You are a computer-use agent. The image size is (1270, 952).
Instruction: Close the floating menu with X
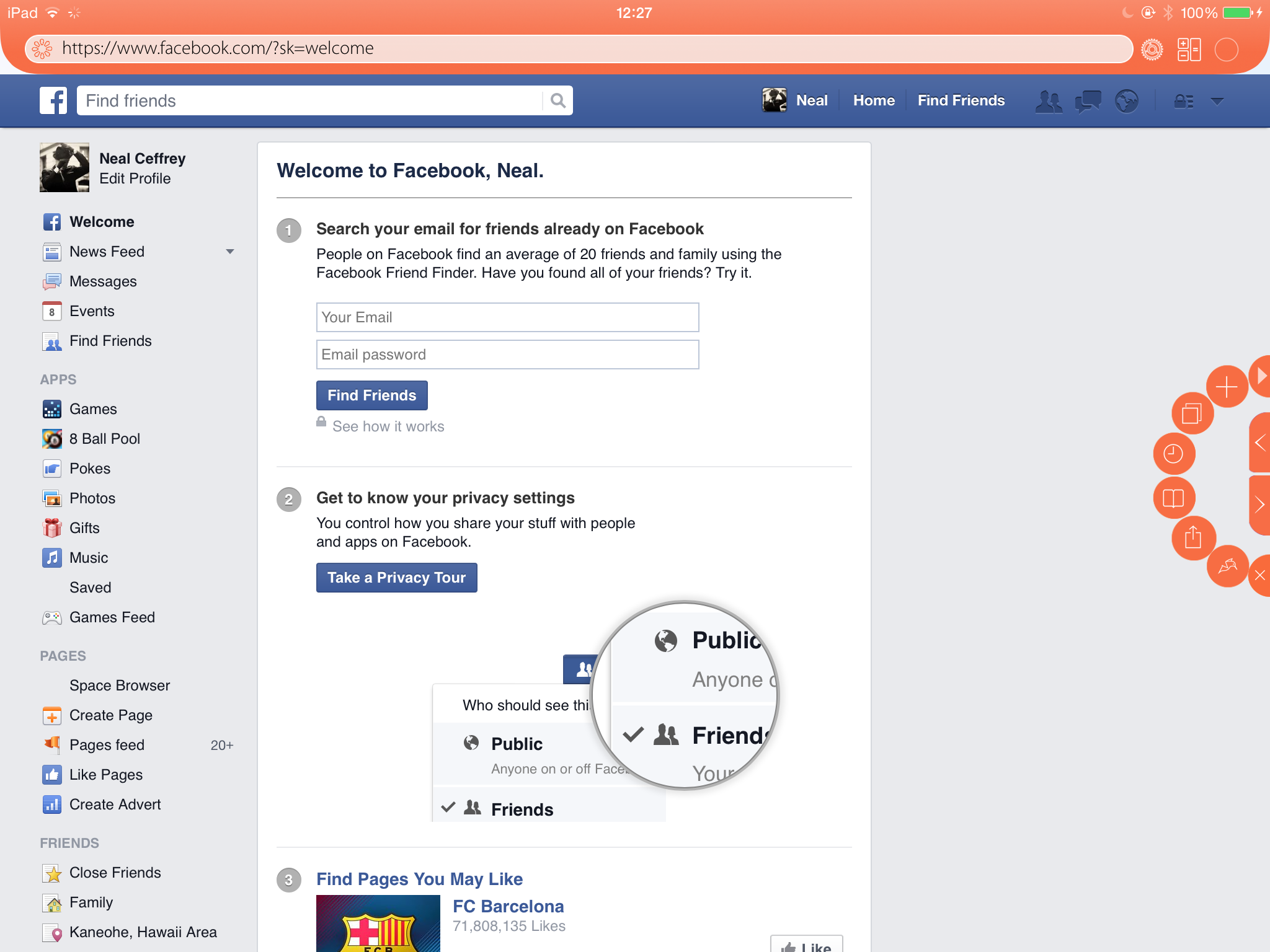(1259, 576)
